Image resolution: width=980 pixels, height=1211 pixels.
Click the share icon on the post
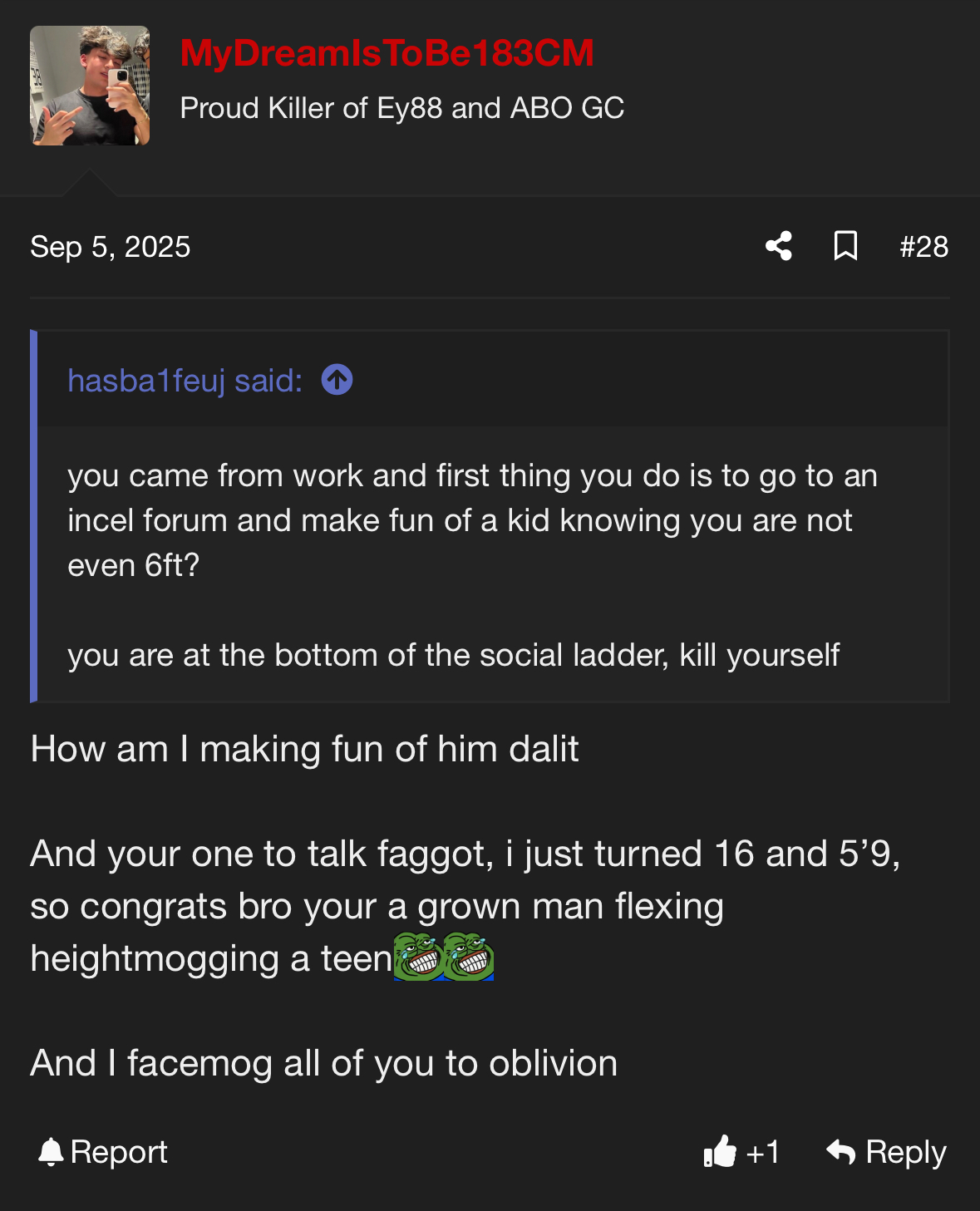779,246
